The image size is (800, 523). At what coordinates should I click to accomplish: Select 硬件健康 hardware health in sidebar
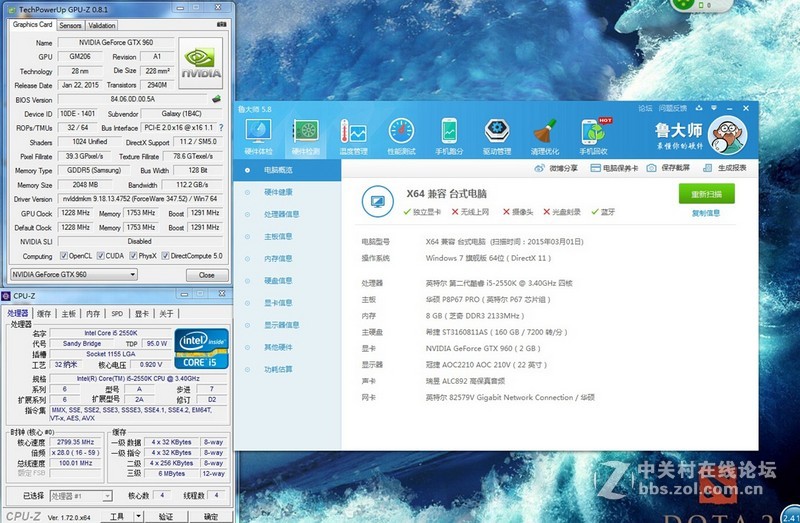pos(288,192)
